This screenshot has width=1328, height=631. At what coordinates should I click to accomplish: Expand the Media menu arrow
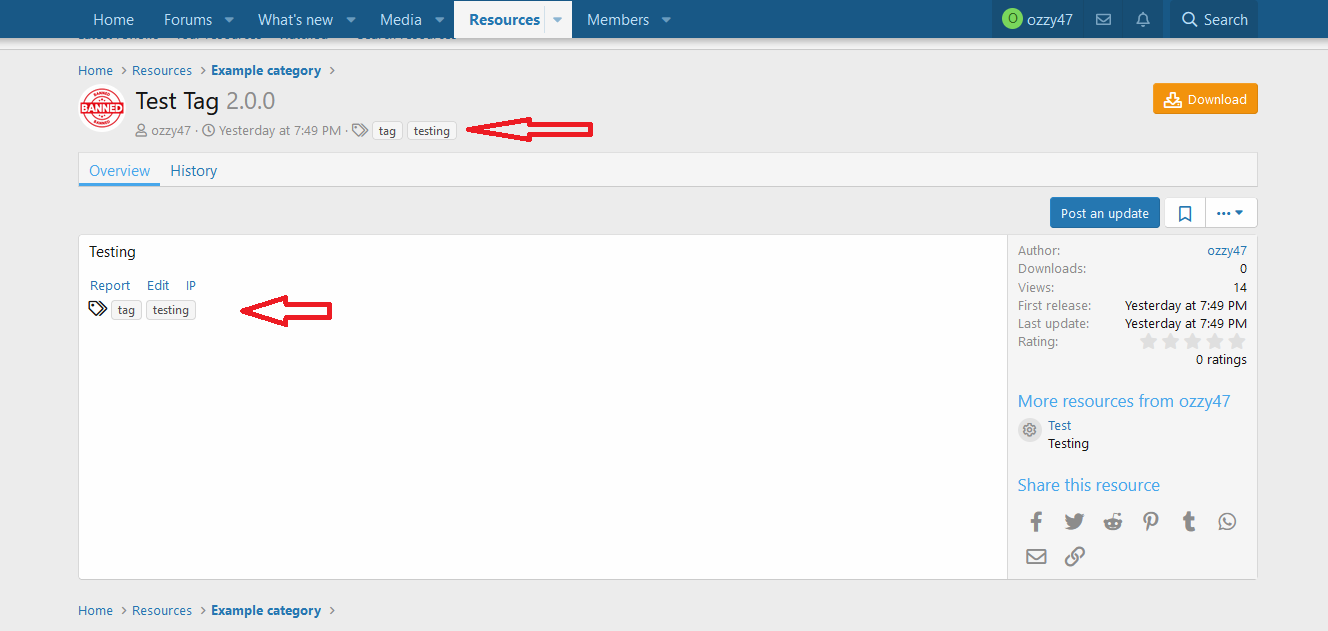(439, 20)
